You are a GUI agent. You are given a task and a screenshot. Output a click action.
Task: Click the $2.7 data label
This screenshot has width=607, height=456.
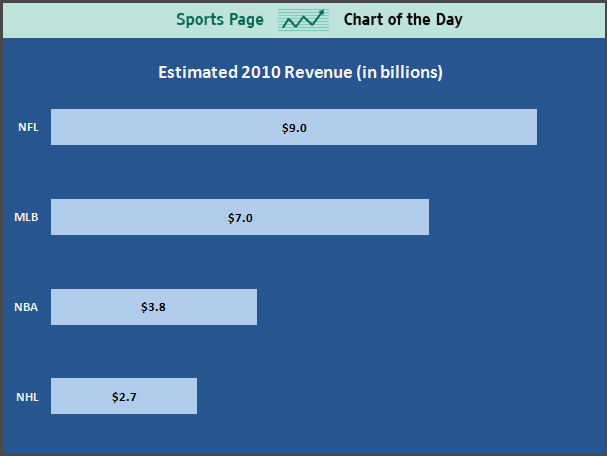124,397
